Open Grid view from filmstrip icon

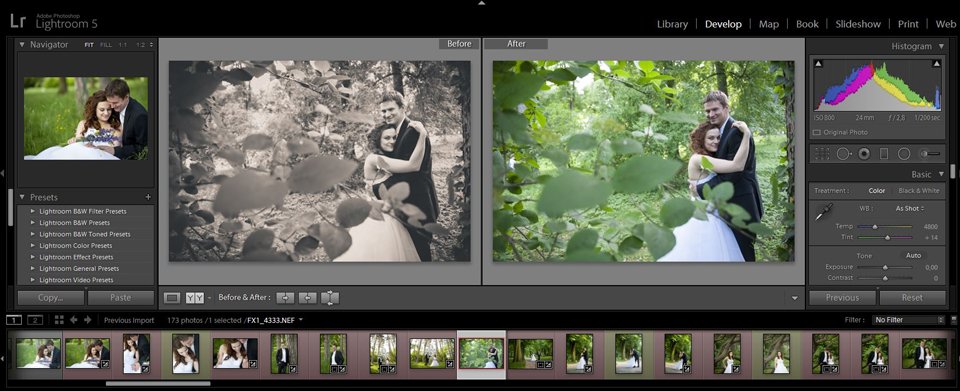[x=59, y=319]
